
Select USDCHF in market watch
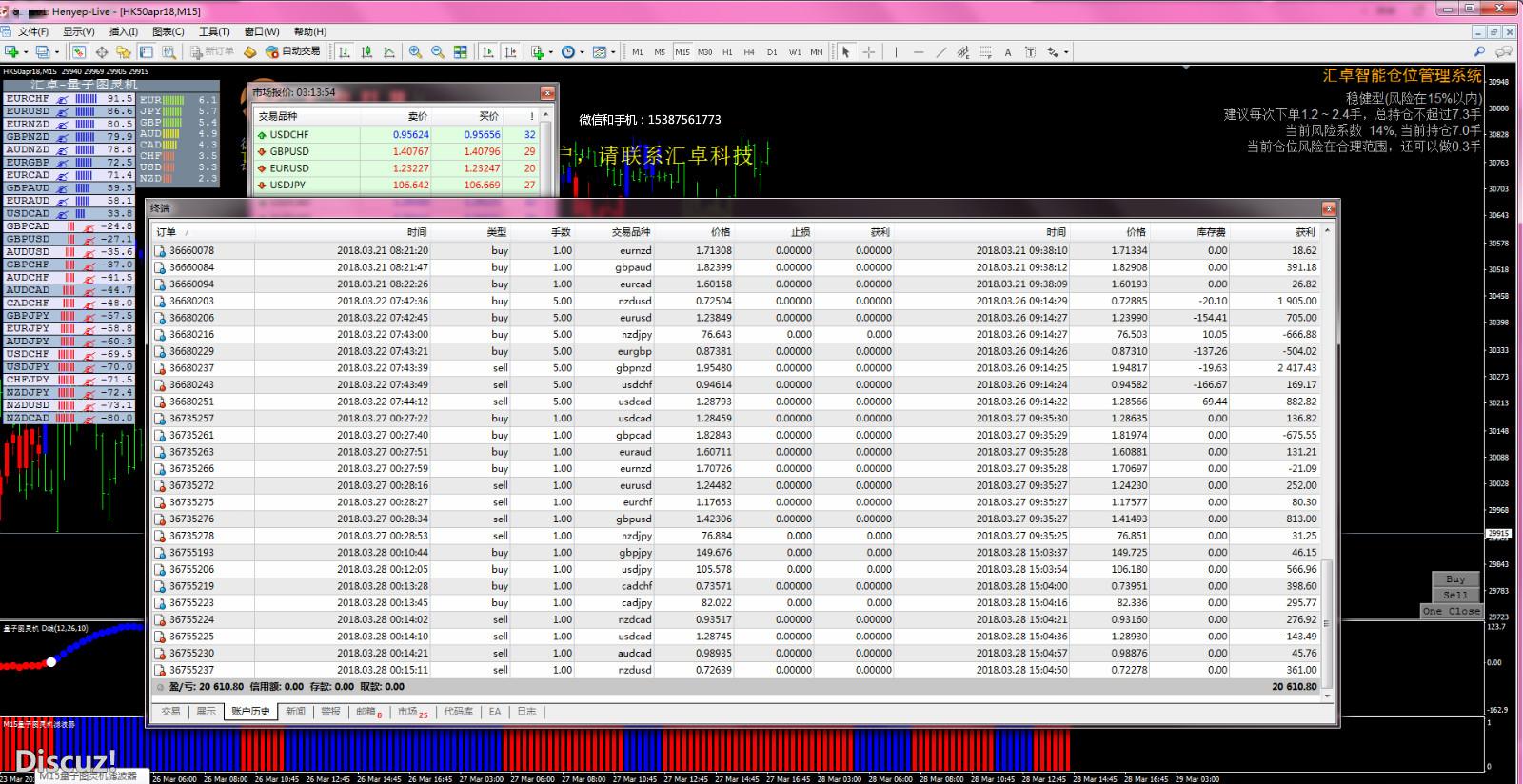tap(397, 134)
